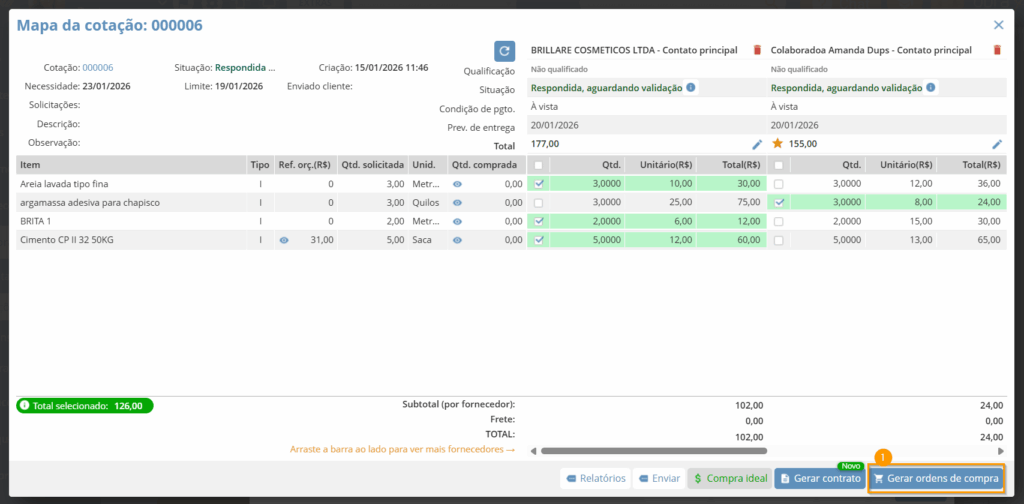Image resolution: width=1024 pixels, height=504 pixels.
Task: Edit Amanda Dups total 155,00 pencil icon
Action: [997, 144]
